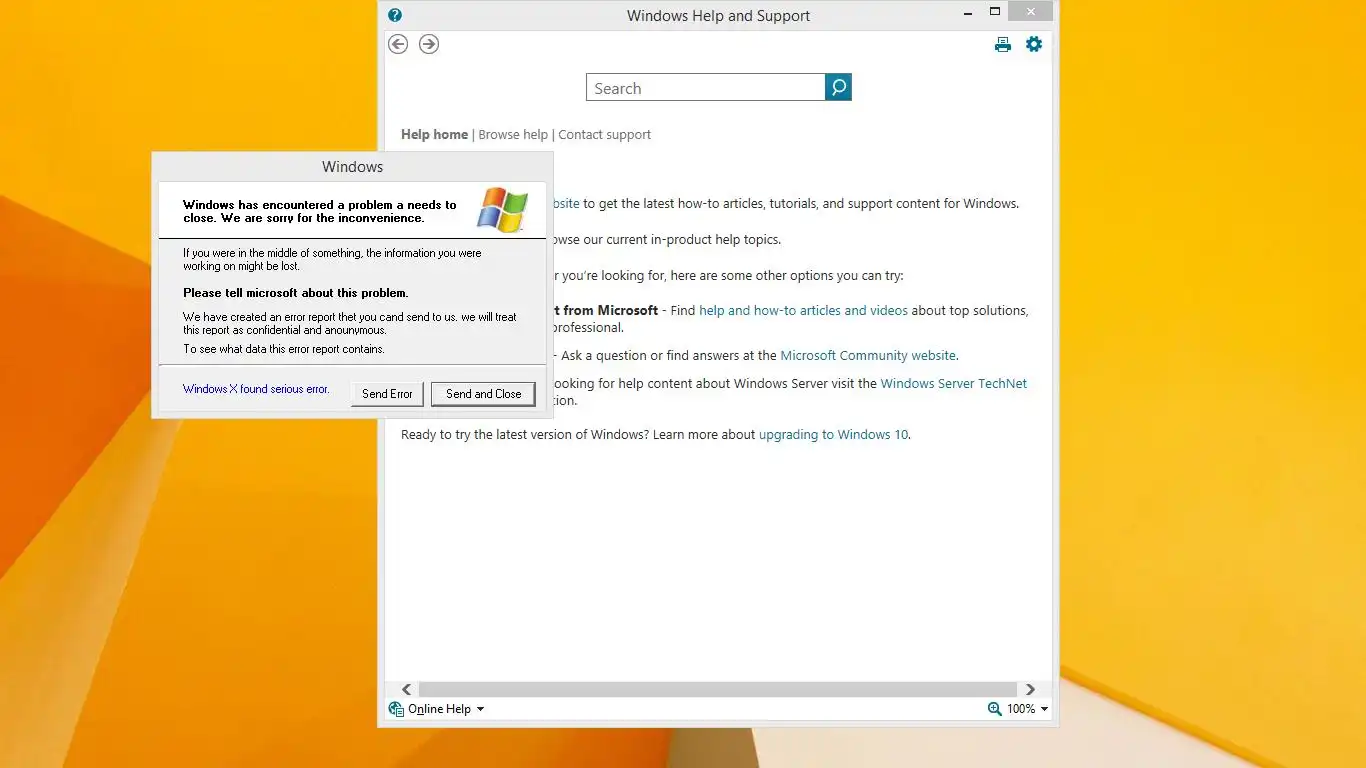
Task: Go back with the back arrow
Action: click(398, 44)
